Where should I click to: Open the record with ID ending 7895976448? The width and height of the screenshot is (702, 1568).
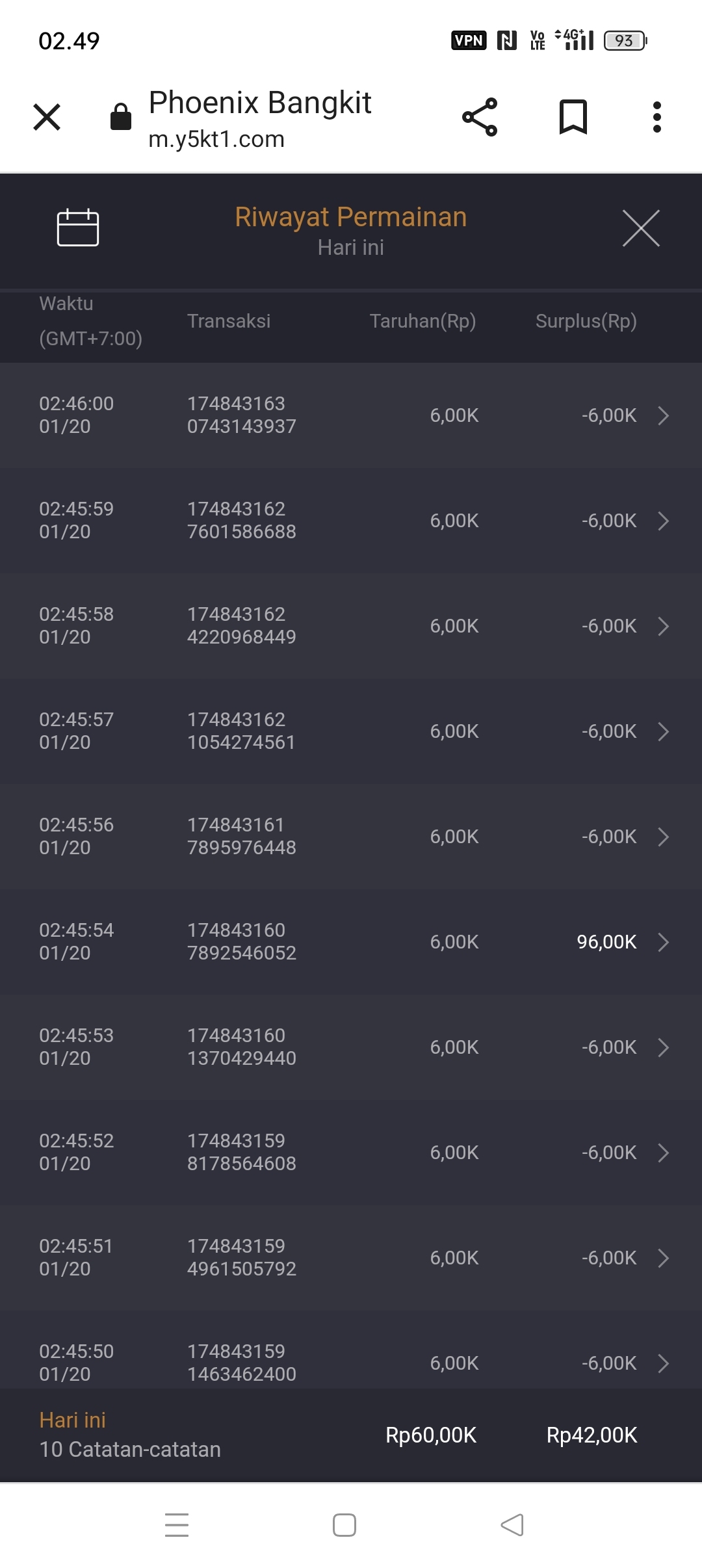click(241, 837)
